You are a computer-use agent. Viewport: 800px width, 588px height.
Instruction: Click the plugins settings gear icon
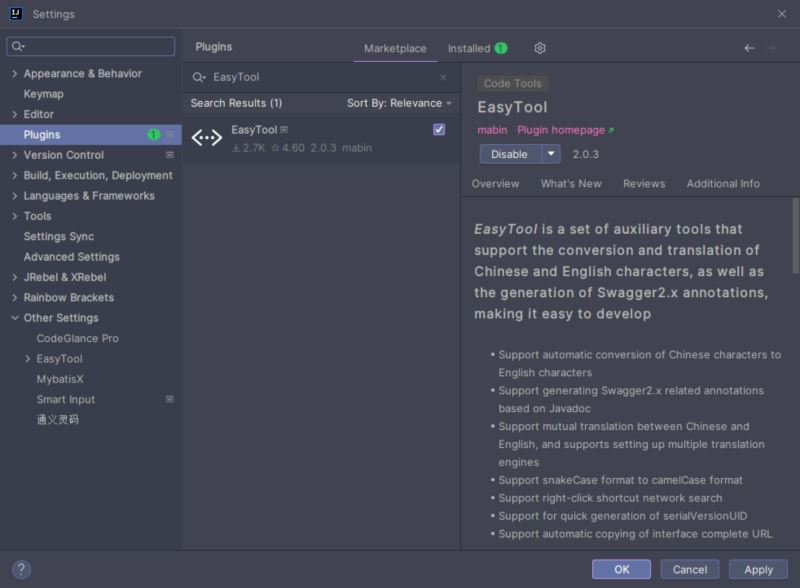[540, 48]
